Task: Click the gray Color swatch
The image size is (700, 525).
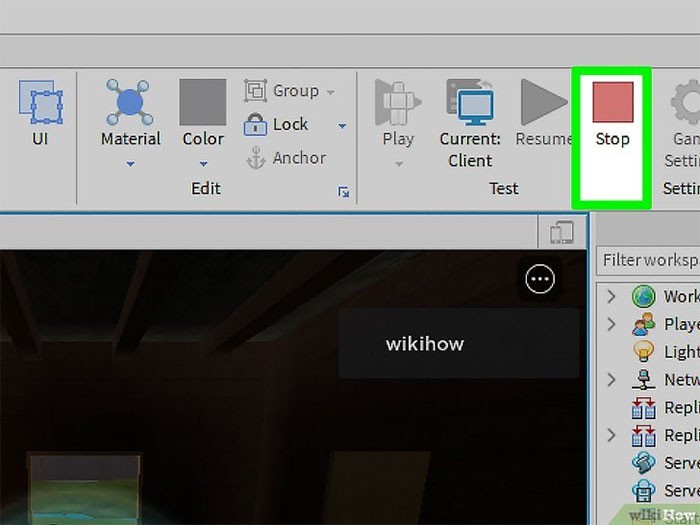Action: click(x=202, y=102)
